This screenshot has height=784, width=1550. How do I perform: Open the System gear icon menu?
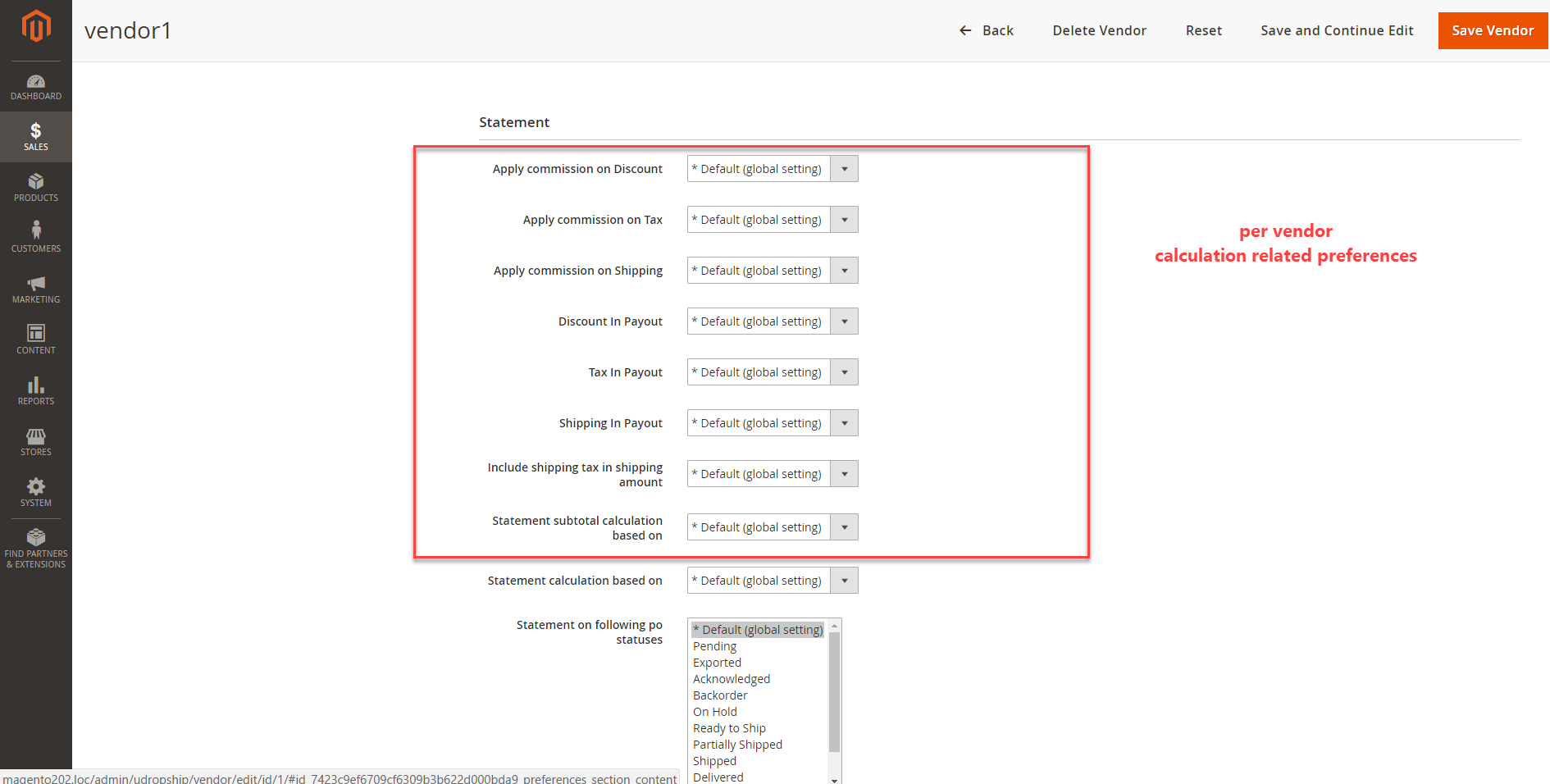point(36,493)
